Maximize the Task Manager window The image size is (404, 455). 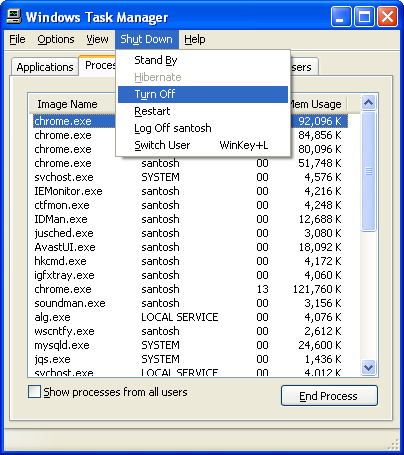coord(364,17)
